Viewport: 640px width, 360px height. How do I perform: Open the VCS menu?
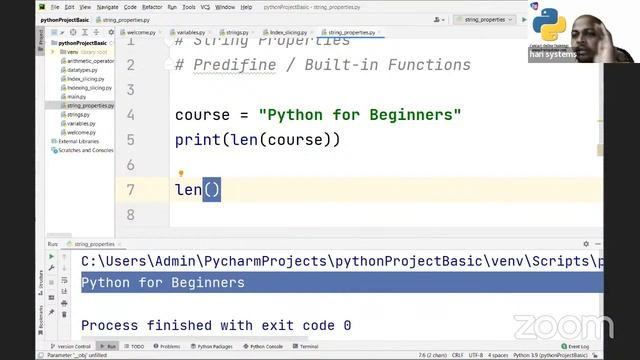[205, 7]
